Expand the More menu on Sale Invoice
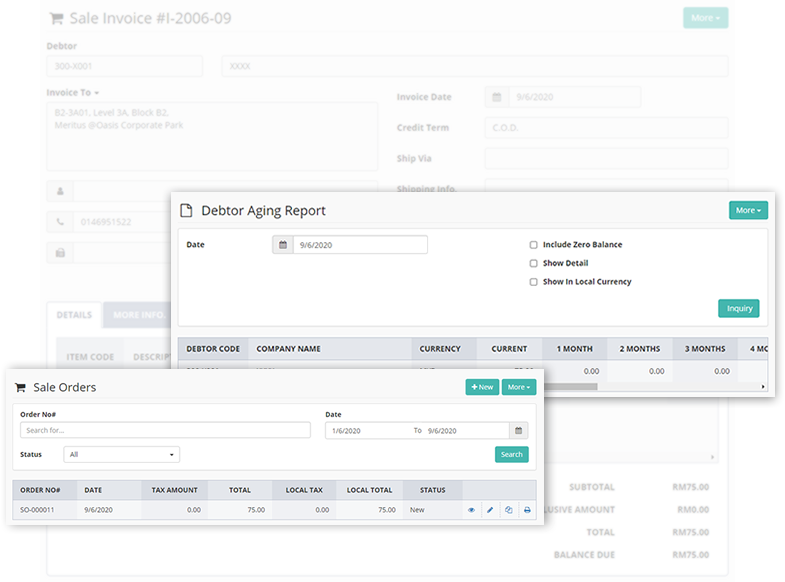This screenshot has width=785, height=582. coord(705,18)
